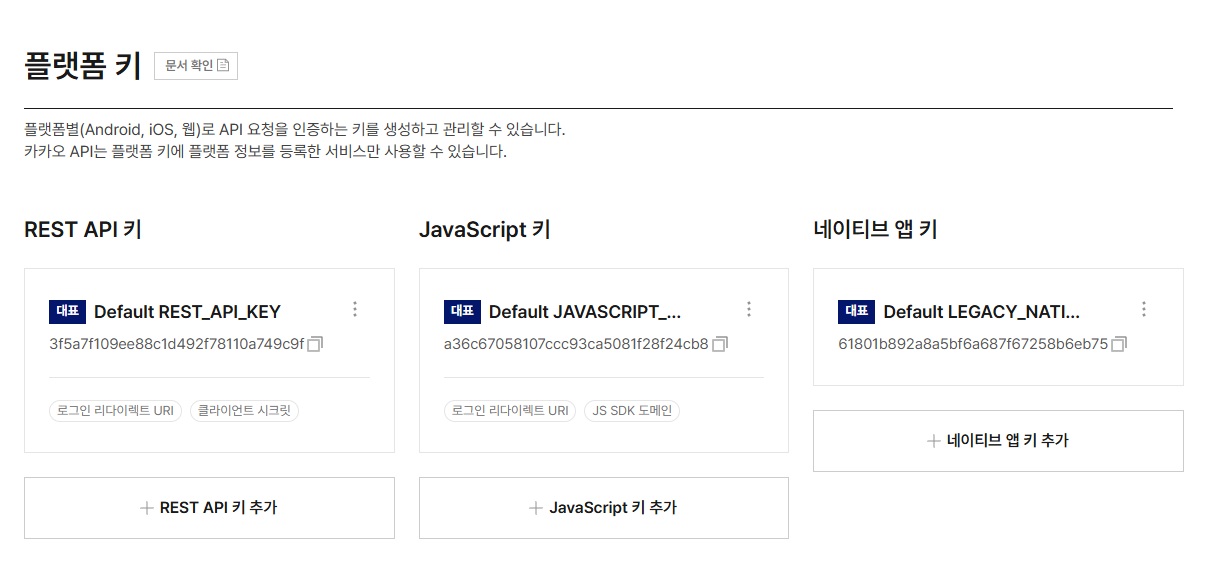Select the 클라이언트 시크릿 tag

click(244, 410)
